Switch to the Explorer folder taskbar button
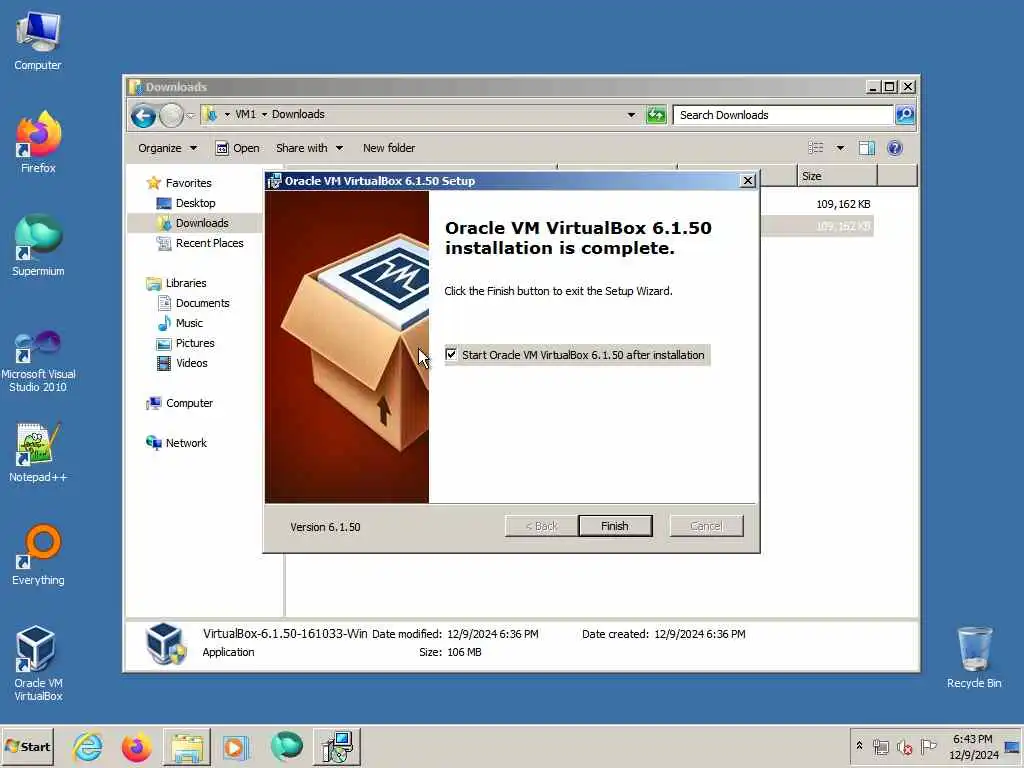The image size is (1024, 768). (187, 746)
